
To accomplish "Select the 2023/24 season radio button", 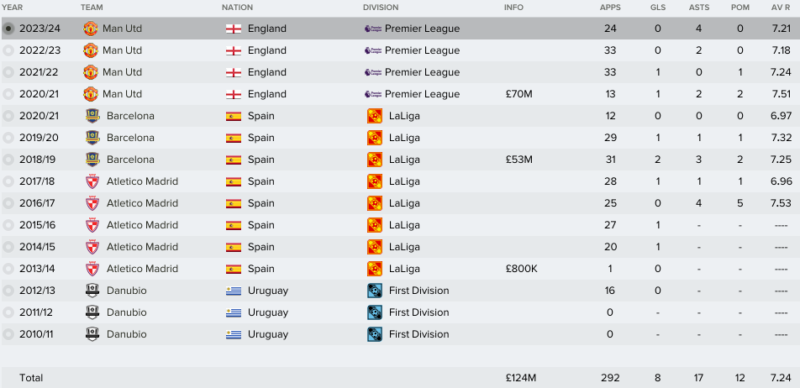I will (8, 29).
